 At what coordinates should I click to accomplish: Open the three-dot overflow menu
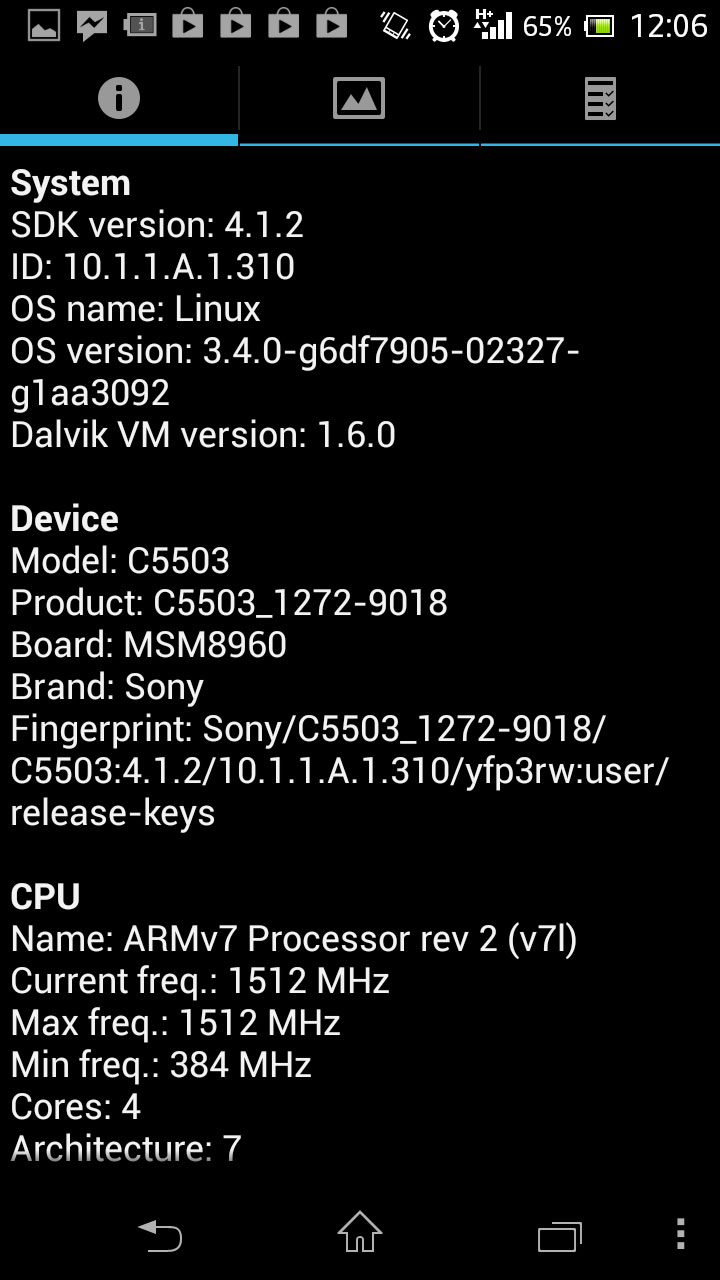click(680, 1234)
